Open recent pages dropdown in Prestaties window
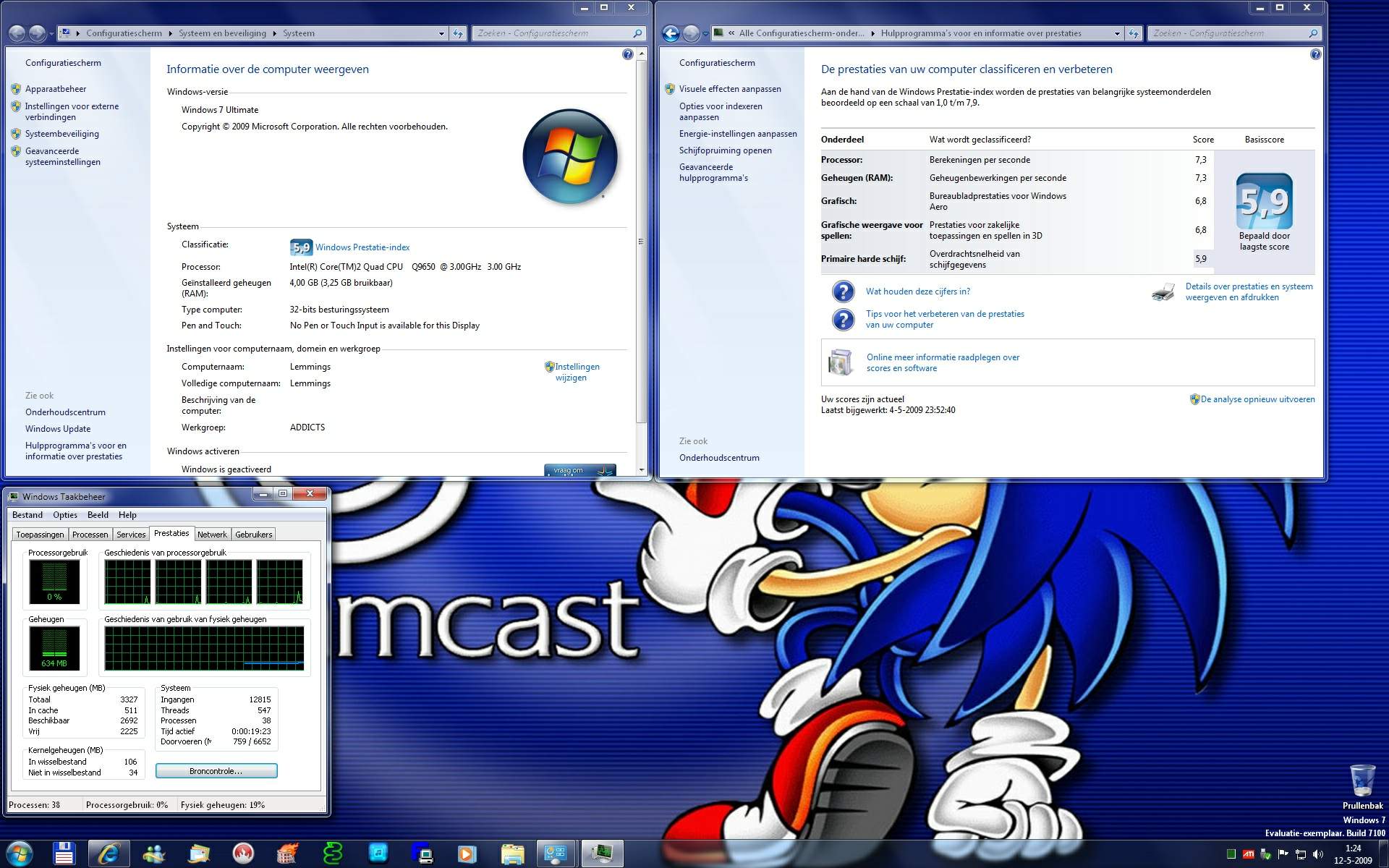1389x868 pixels. point(705,34)
